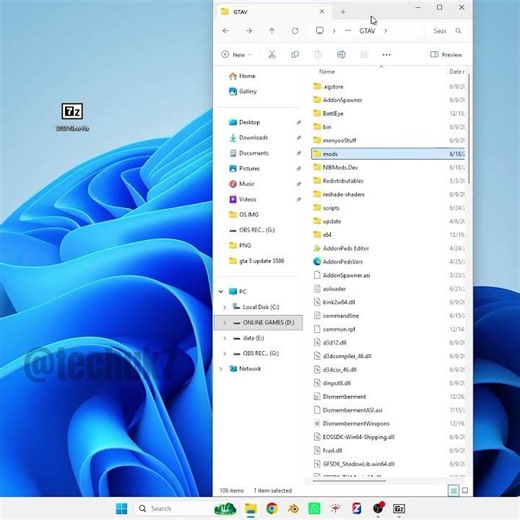Screen dimensions: 520x520
Task: Toggle the Preview pane
Action: tap(446, 55)
